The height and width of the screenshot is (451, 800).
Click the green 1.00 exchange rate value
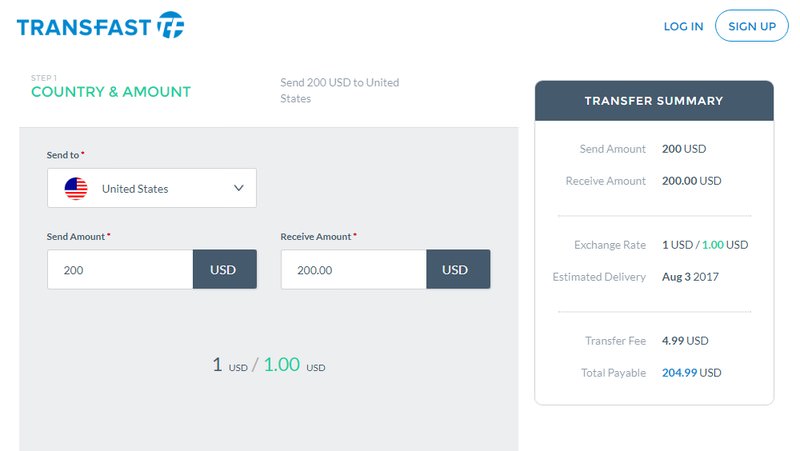282,365
